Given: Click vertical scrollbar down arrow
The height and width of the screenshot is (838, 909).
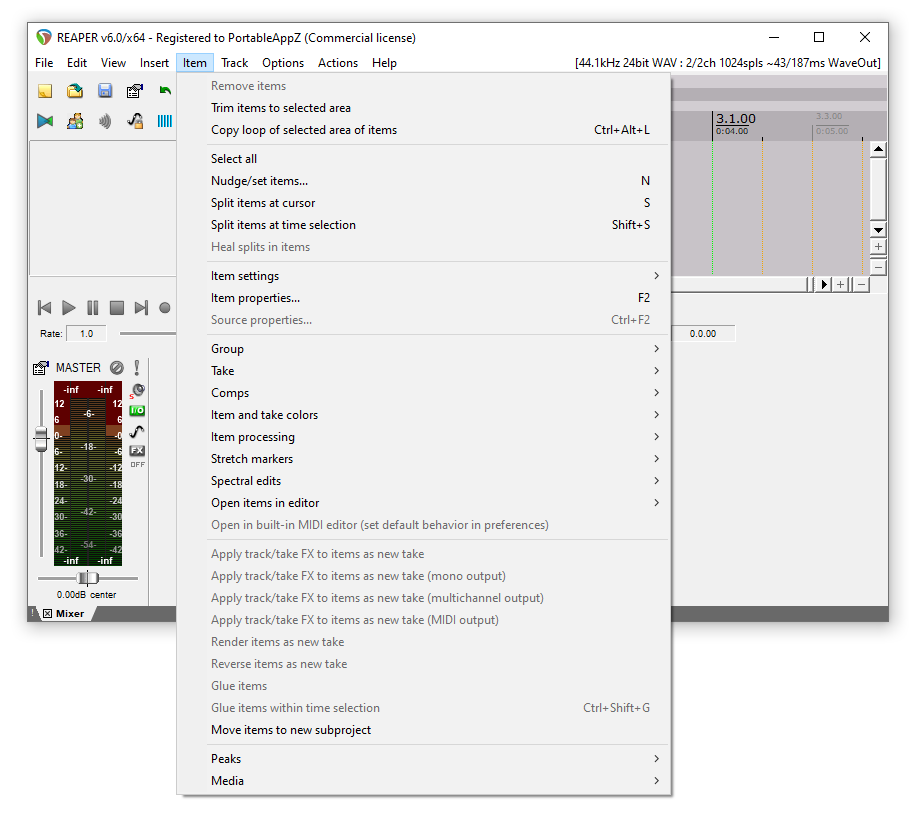Looking at the screenshot, I should (x=878, y=230).
